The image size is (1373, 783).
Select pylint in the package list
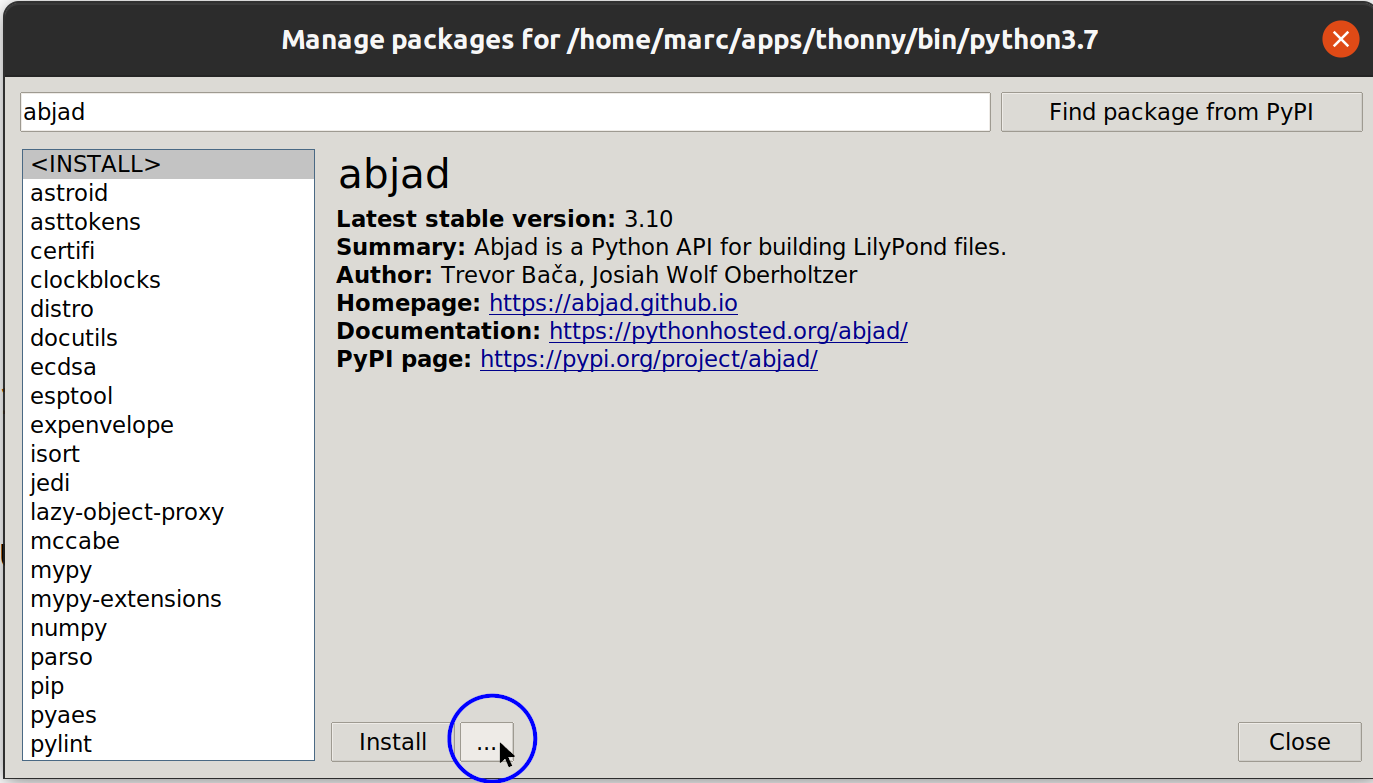click(x=61, y=744)
